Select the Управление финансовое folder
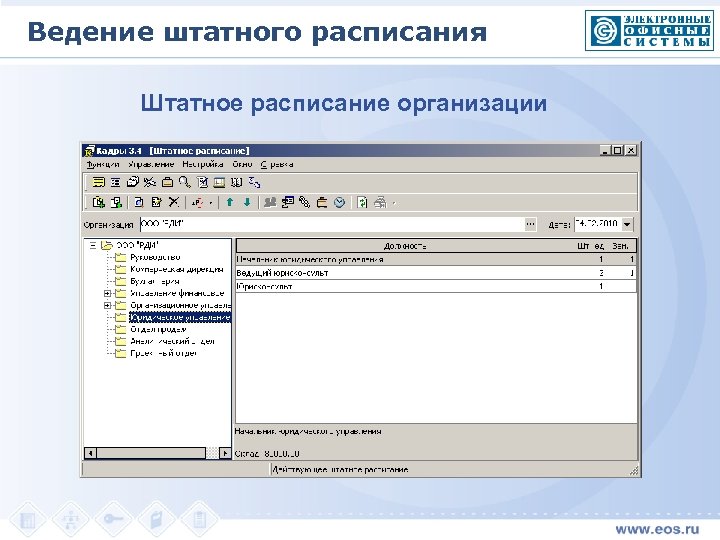This screenshot has height=540, width=720. pos(177,293)
